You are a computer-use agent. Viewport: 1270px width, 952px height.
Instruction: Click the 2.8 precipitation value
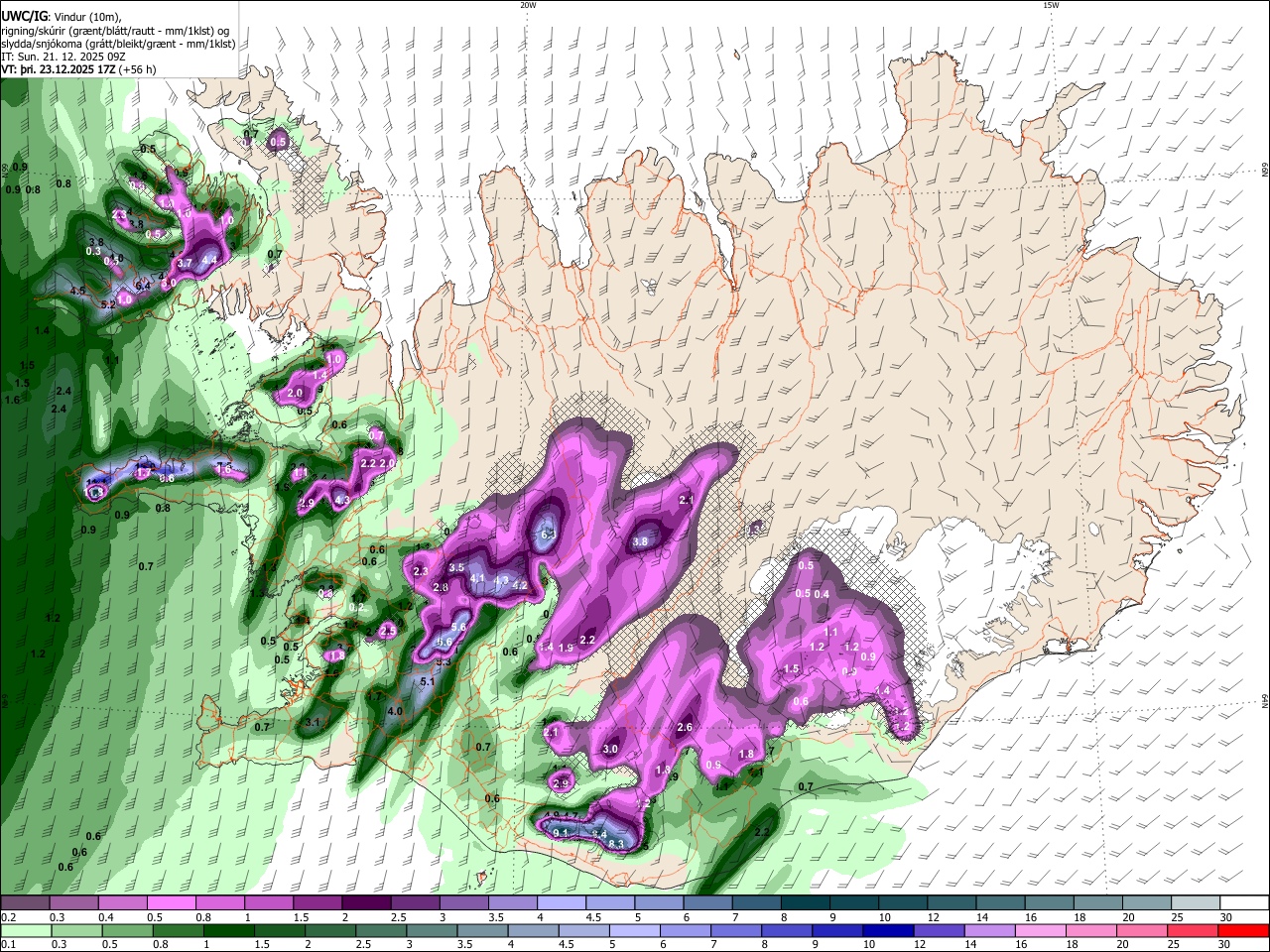pos(442,588)
